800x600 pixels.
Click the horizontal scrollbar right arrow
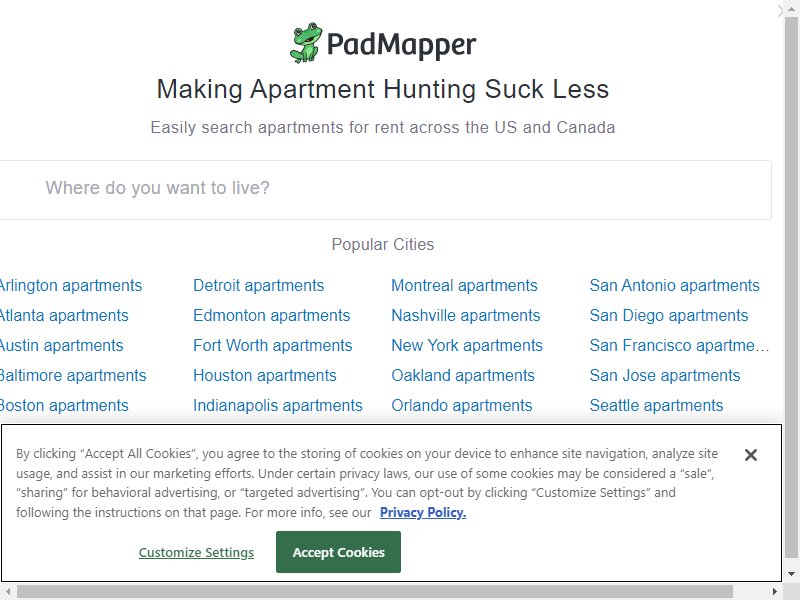(x=775, y=592)
